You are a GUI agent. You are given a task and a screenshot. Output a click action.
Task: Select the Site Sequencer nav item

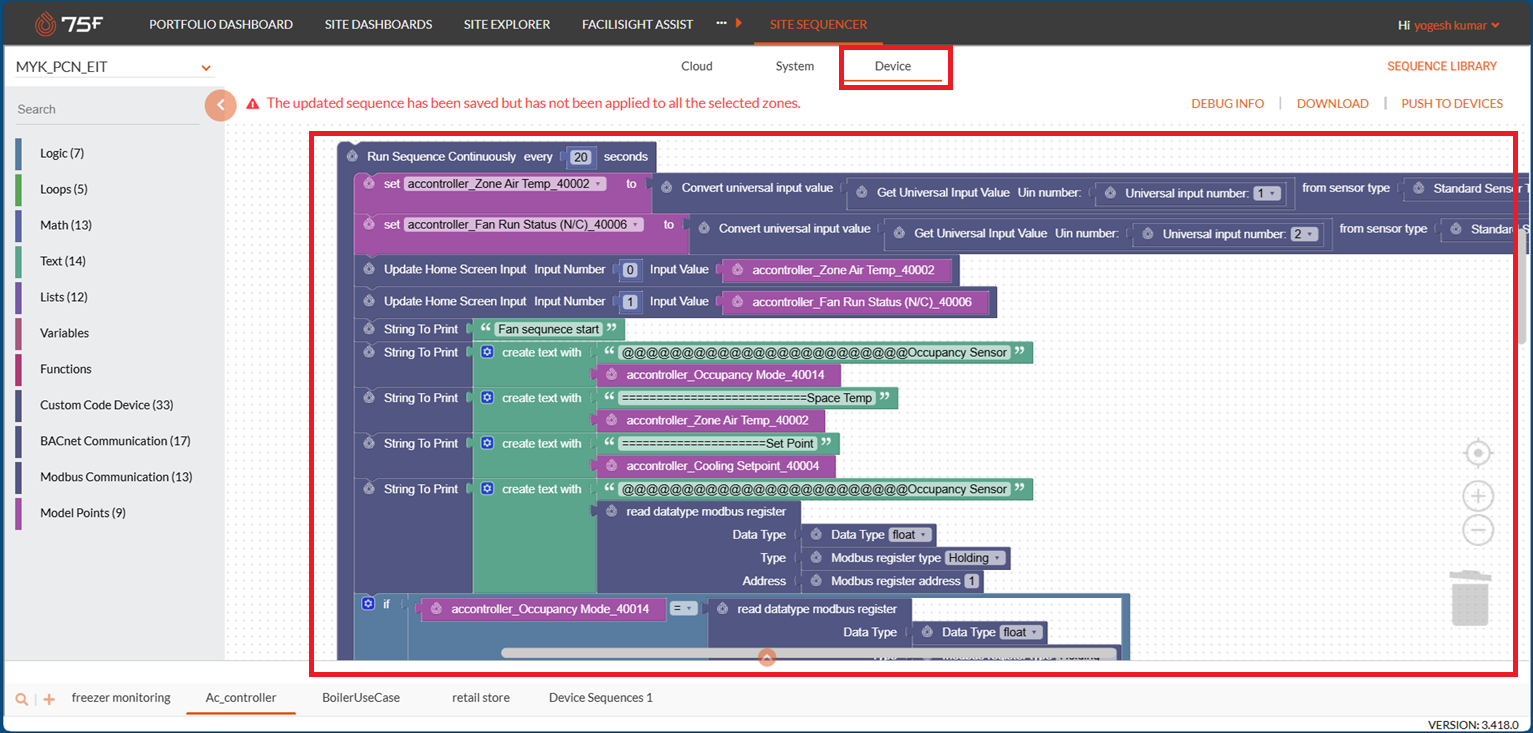[x=819, y=24]
